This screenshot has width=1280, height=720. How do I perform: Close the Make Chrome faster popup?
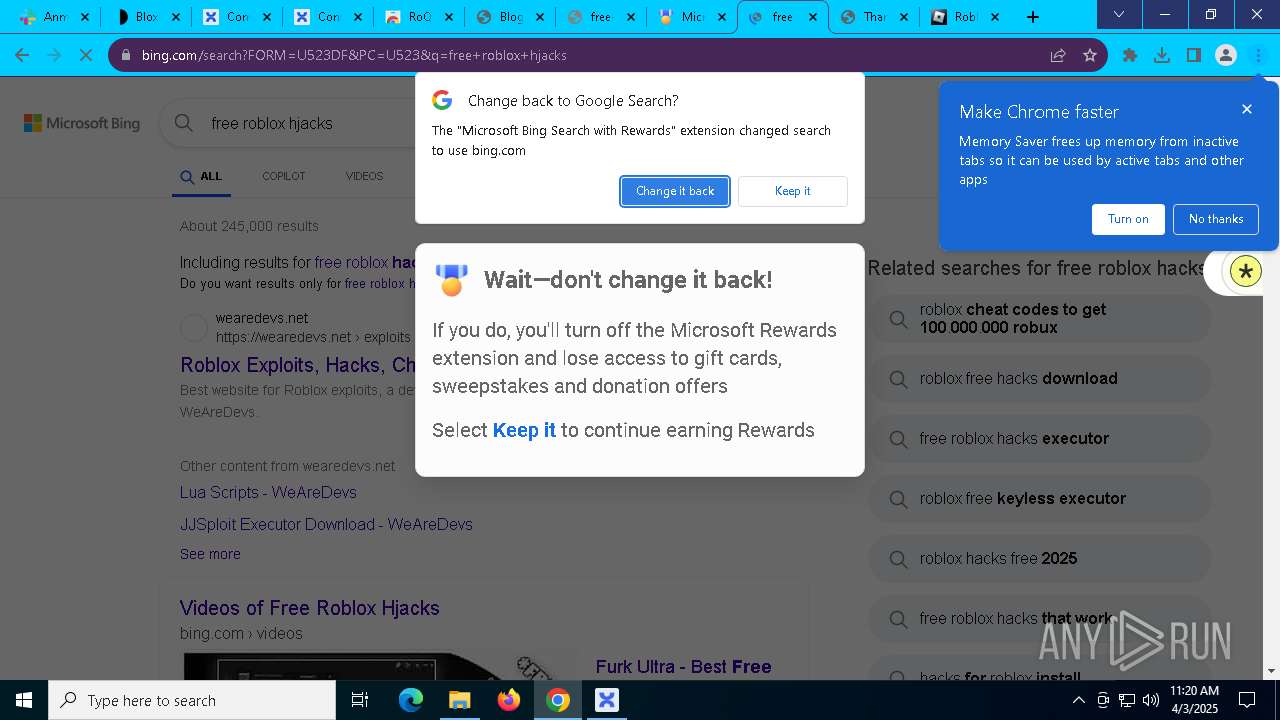[1247, 109]
